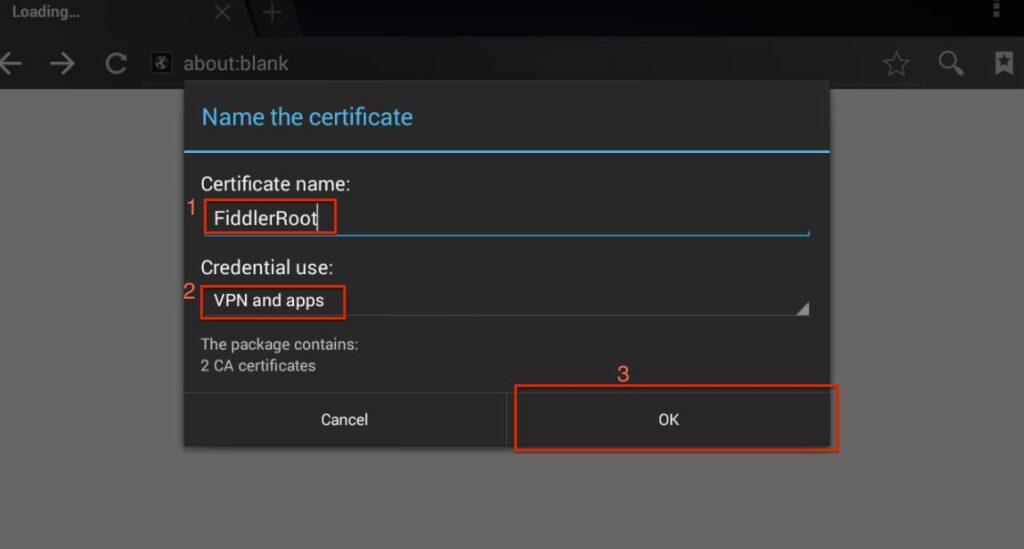Open the browser overflow menu dots

pos(997,9)
